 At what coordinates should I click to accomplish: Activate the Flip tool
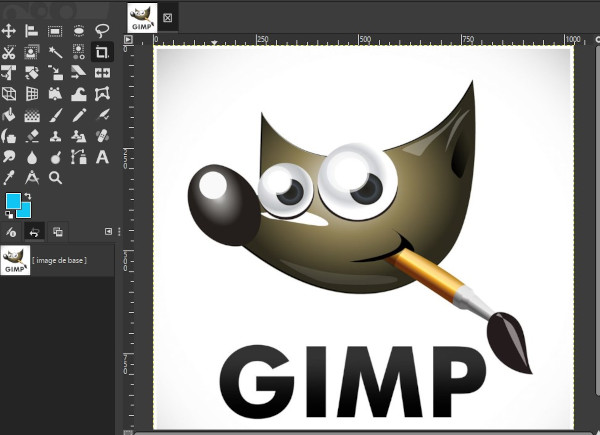pyautogui.click(x=102, y=73)
